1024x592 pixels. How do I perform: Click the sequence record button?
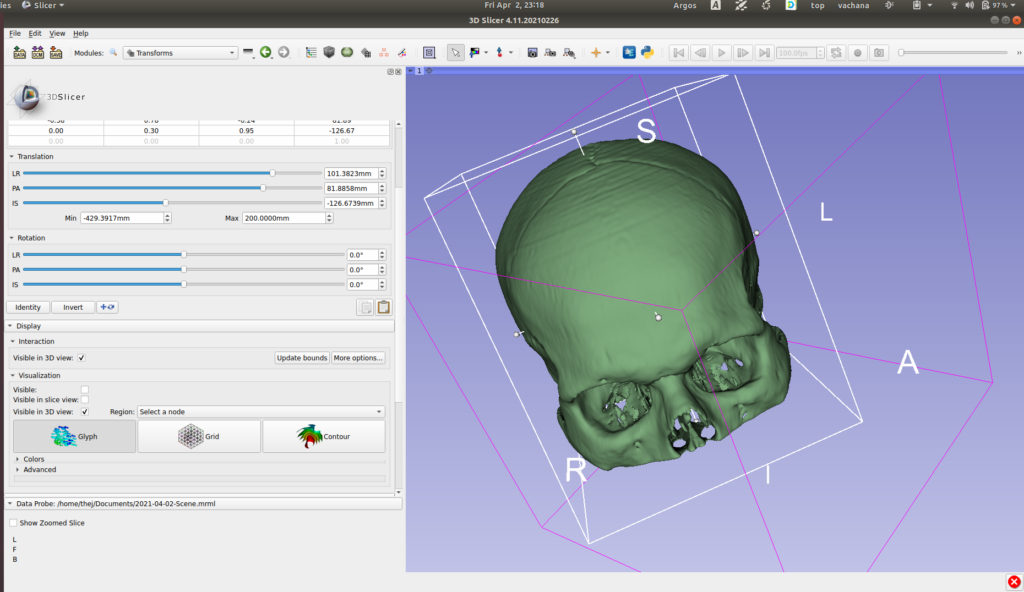coord(857,53)
